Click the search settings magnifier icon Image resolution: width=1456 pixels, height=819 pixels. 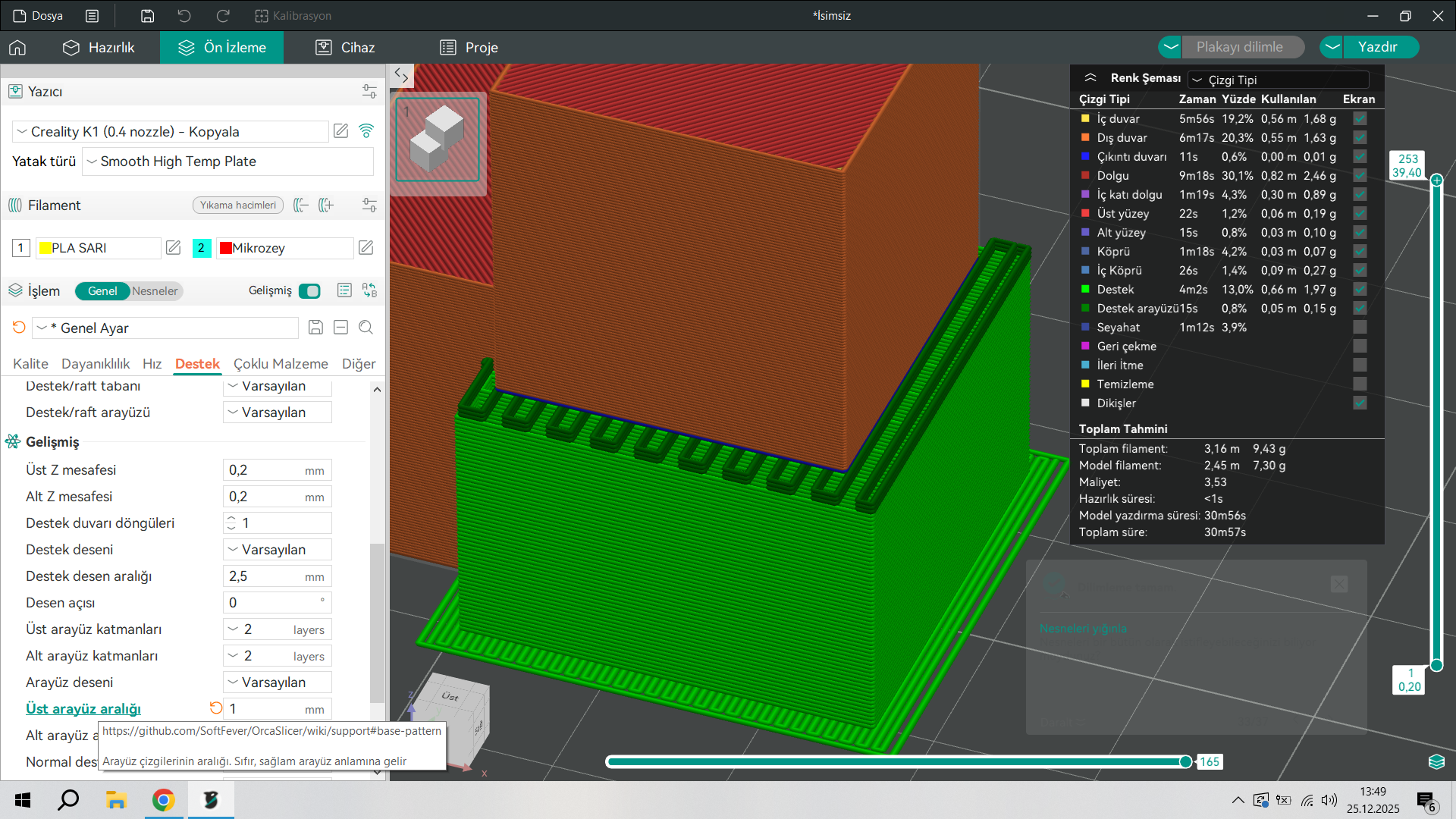366,328
